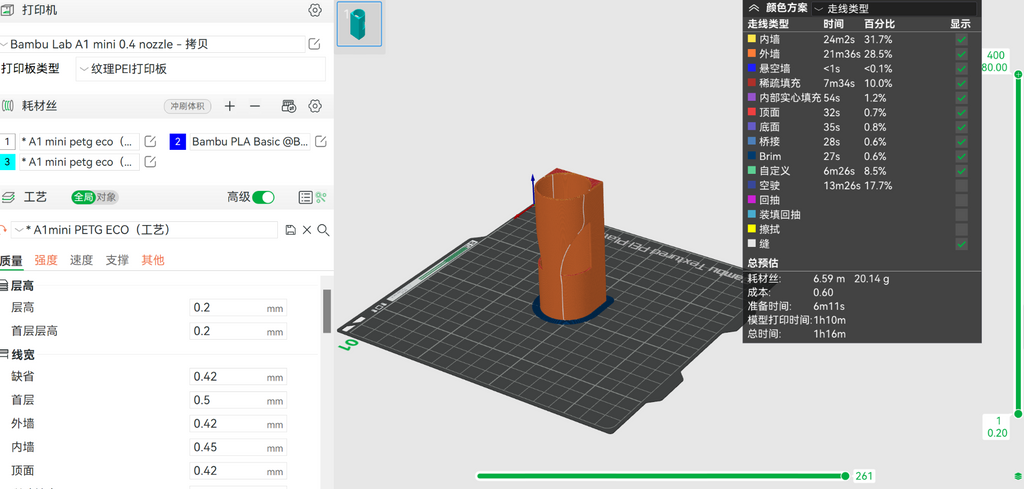Switch to the 支撑 support tab
The width and height of the screenshot is (1024, 489).
pyautogui.click(x=118, y=260)
